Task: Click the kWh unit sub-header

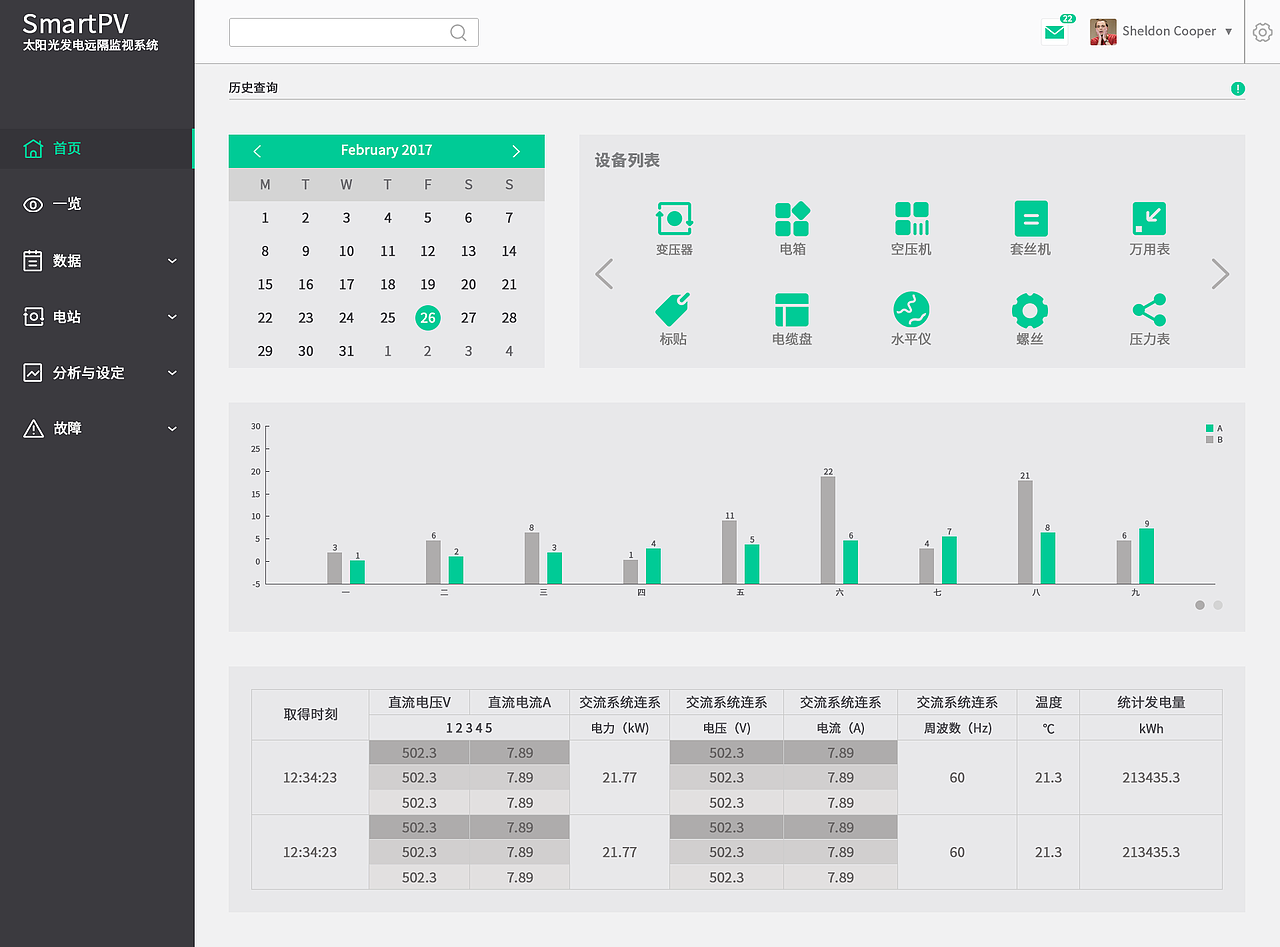Action: click(1151, 728)
